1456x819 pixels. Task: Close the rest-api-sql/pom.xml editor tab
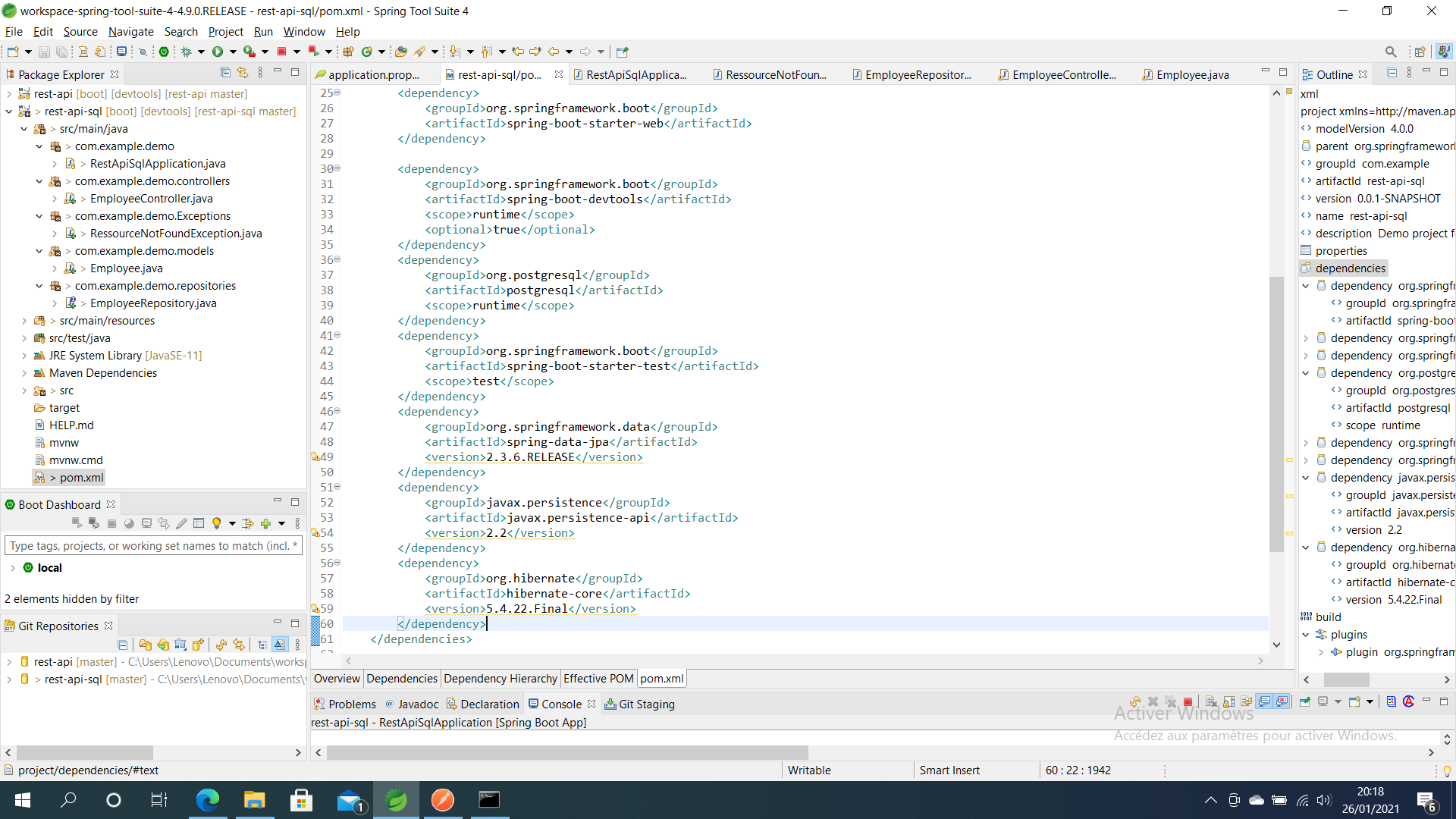[559, 74]
